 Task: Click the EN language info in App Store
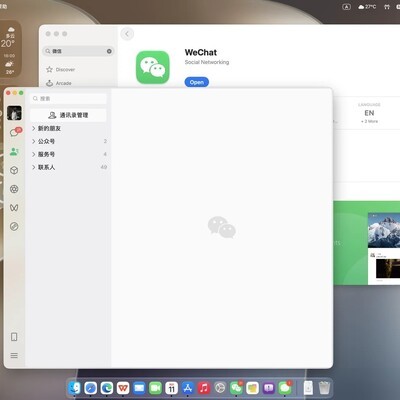coord(369,113)
